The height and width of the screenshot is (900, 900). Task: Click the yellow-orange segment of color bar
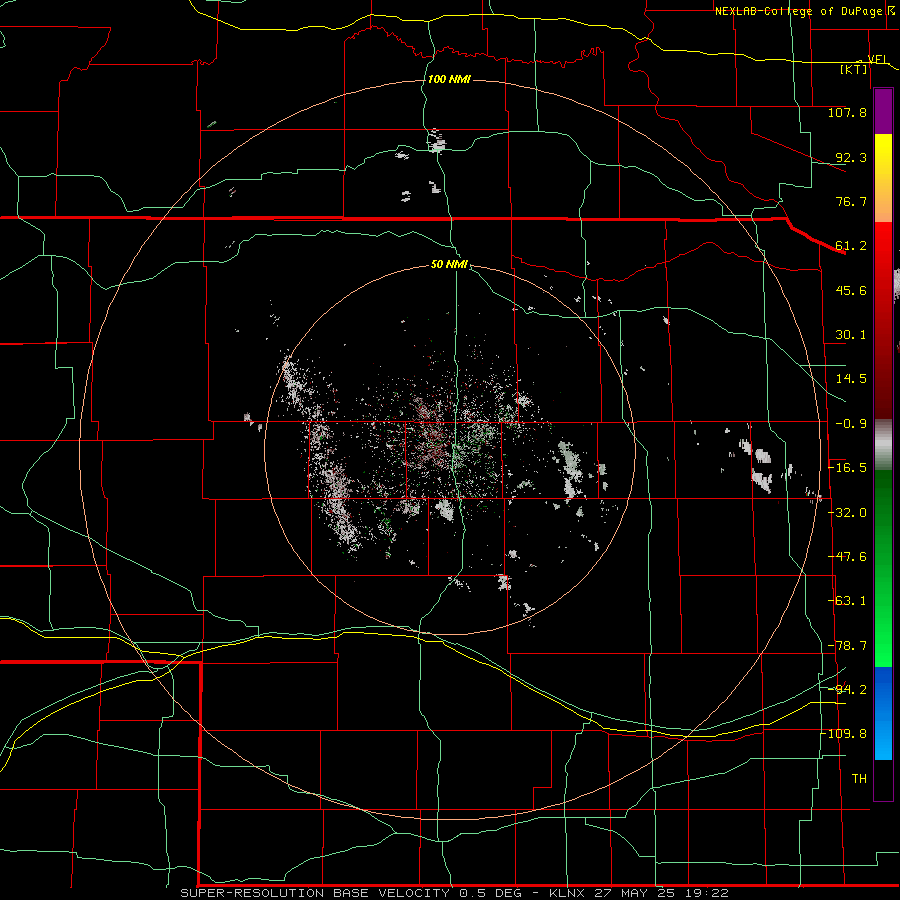pyautogui.click(x=883, y=178)
